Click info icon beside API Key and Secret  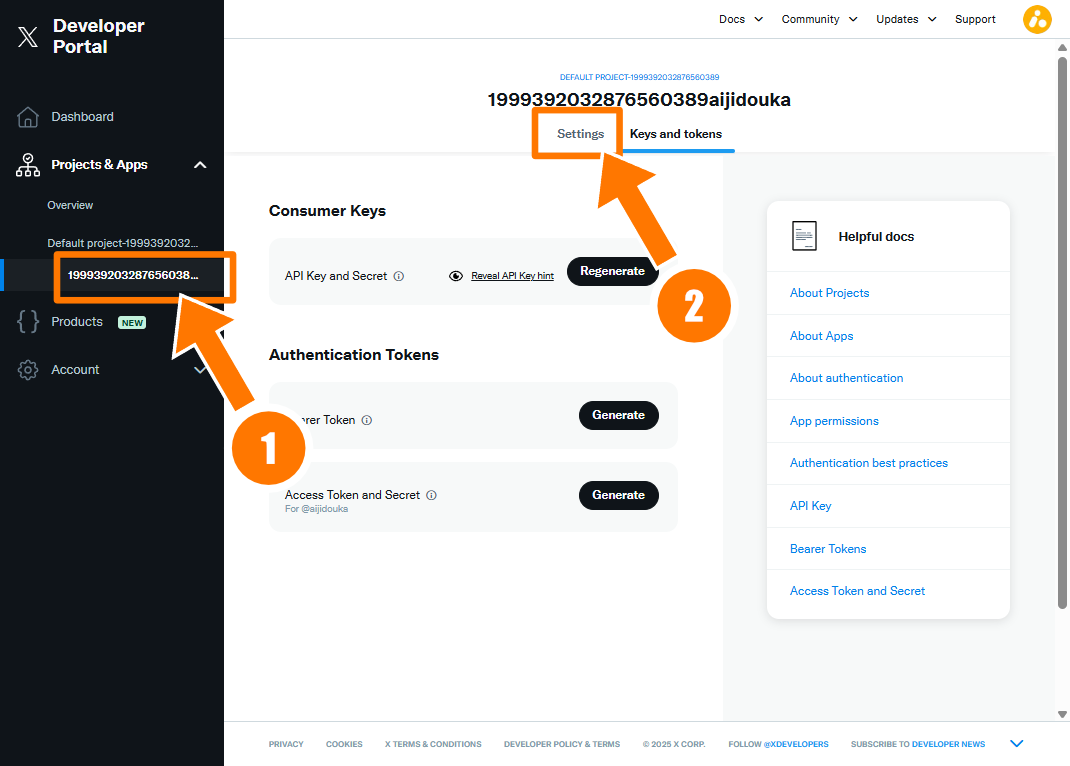click(399, 276)
